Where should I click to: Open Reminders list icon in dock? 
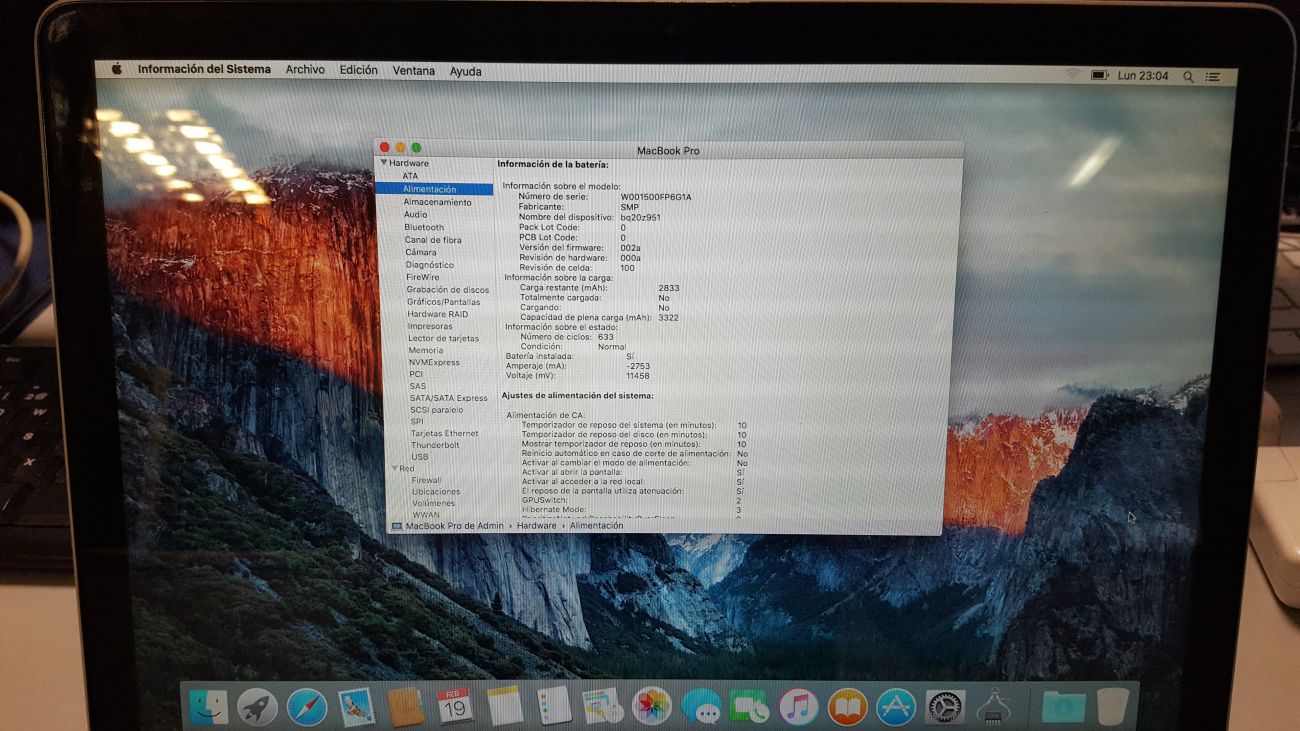pyautogui.click(x=554, y=706)
